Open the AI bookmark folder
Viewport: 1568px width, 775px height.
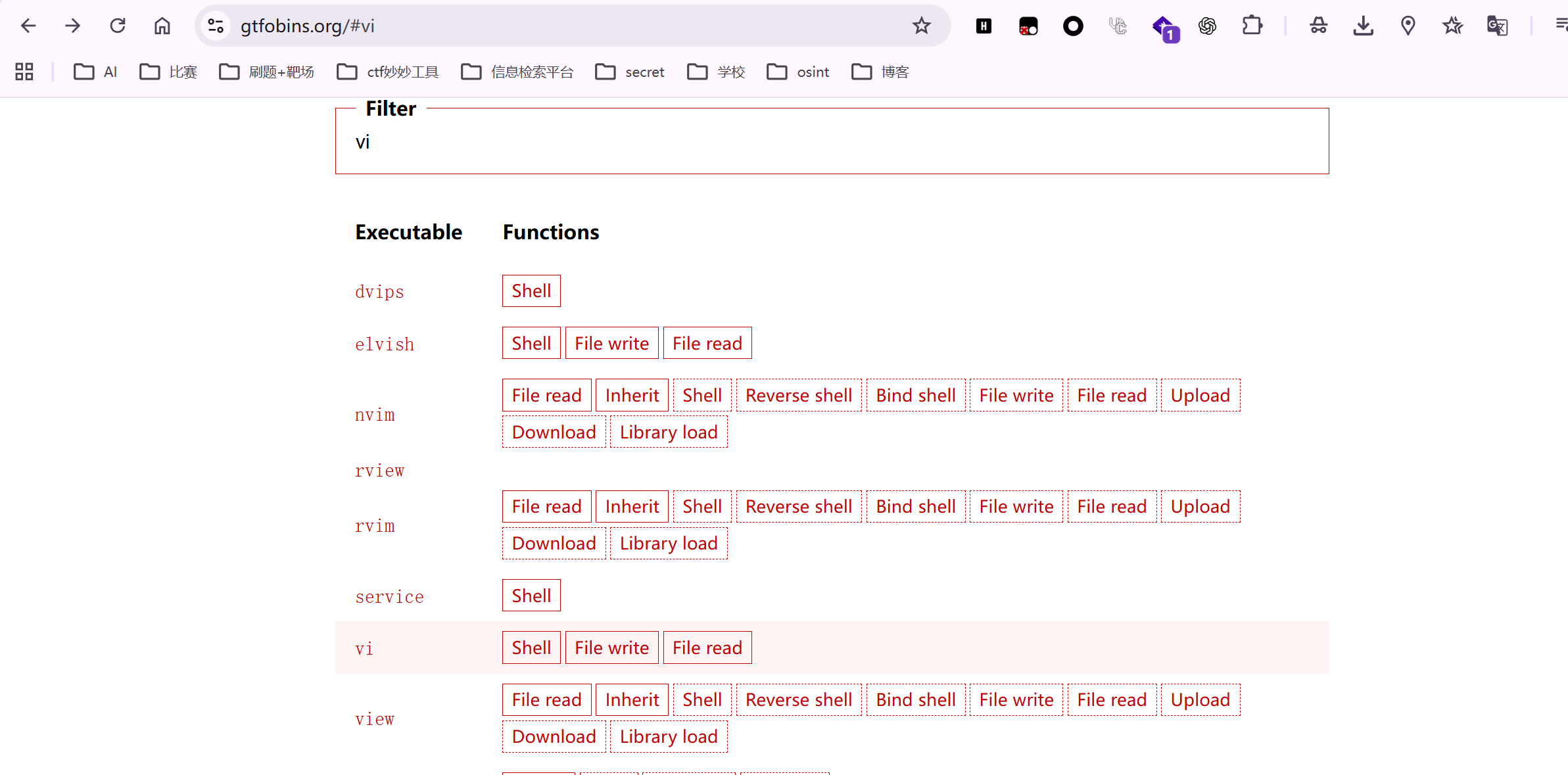click(x=95, y=72)
